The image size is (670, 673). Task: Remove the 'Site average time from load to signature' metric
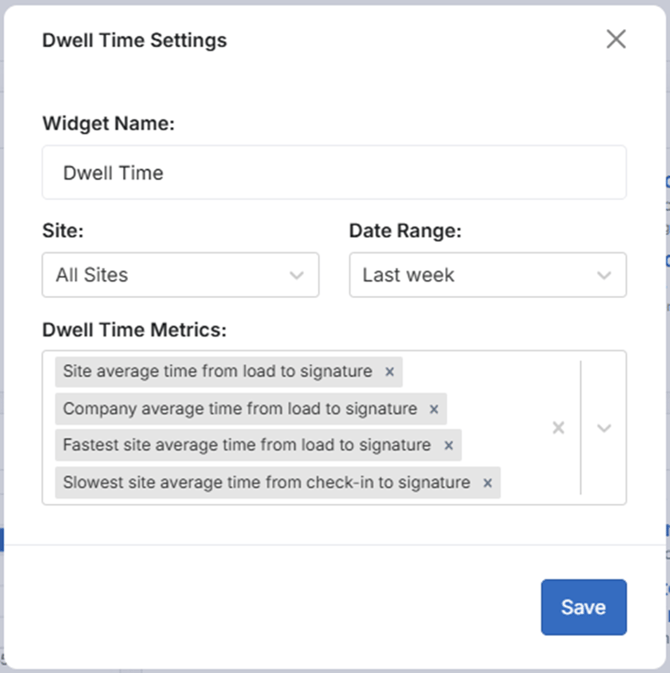coord(390,372)
